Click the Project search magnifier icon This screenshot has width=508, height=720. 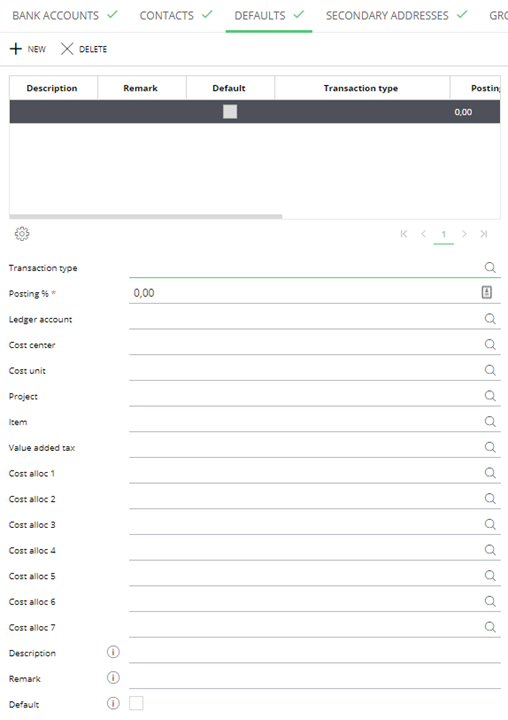[x=490, y=396]
